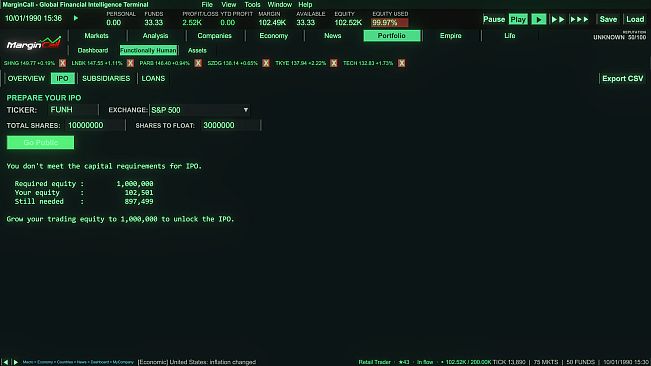Switch to the Analysis tab
Viewport: 651px width, 366px height.
pos(155,36)
